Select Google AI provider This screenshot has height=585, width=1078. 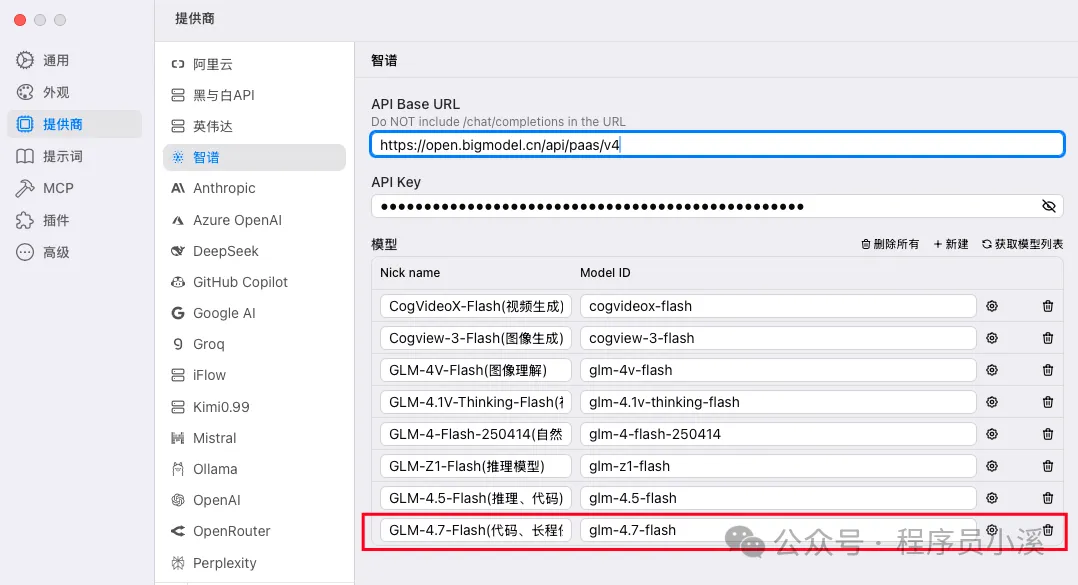[254, 313]
